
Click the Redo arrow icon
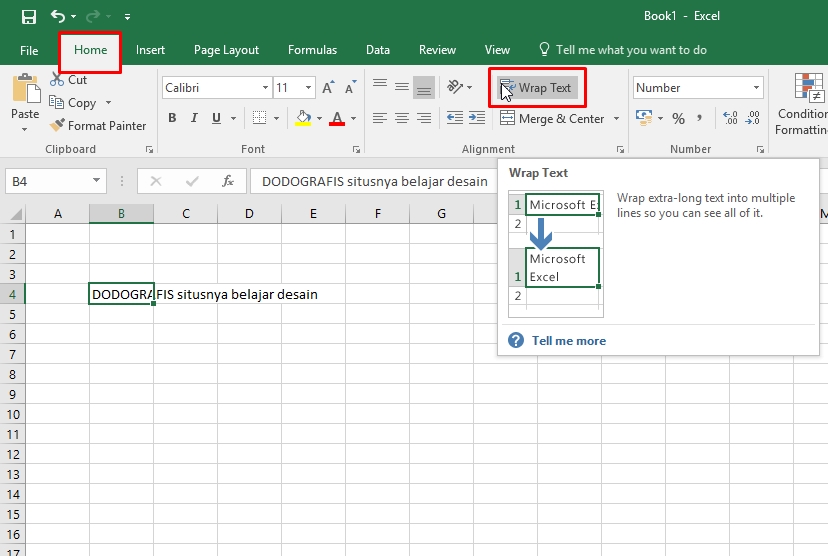[x=93, y=16]
